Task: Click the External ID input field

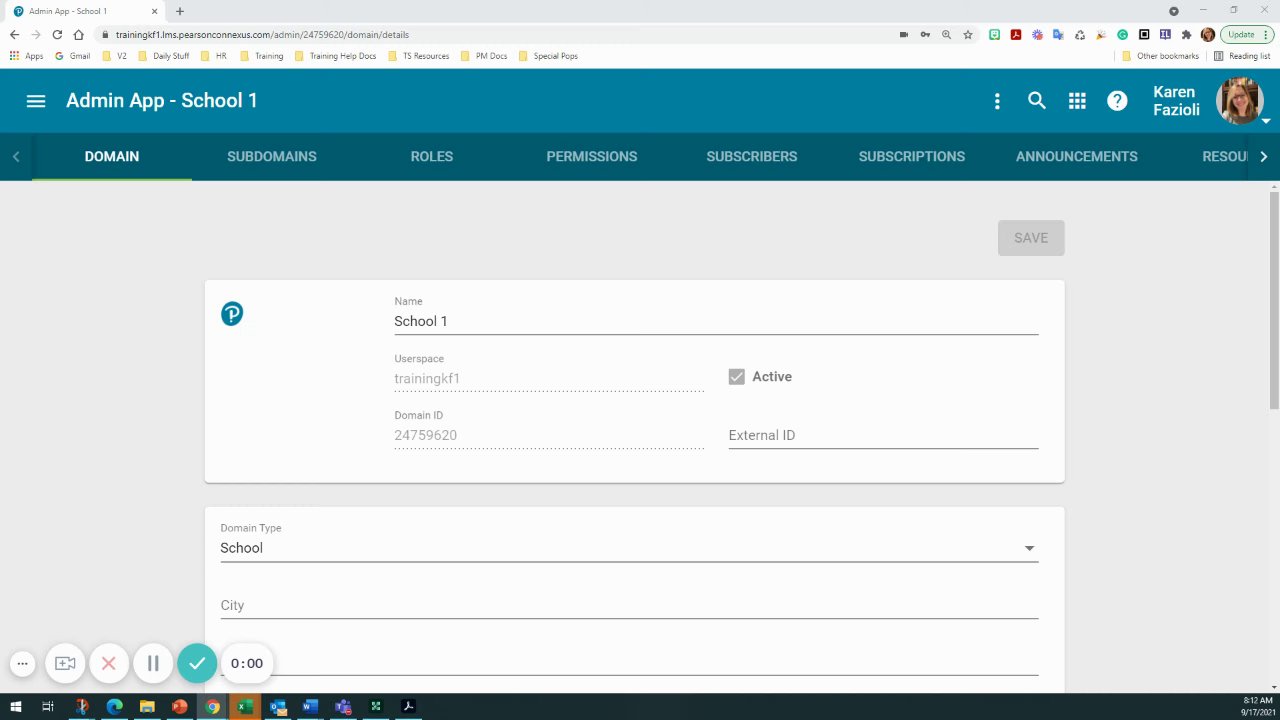Action: point(883,435)
